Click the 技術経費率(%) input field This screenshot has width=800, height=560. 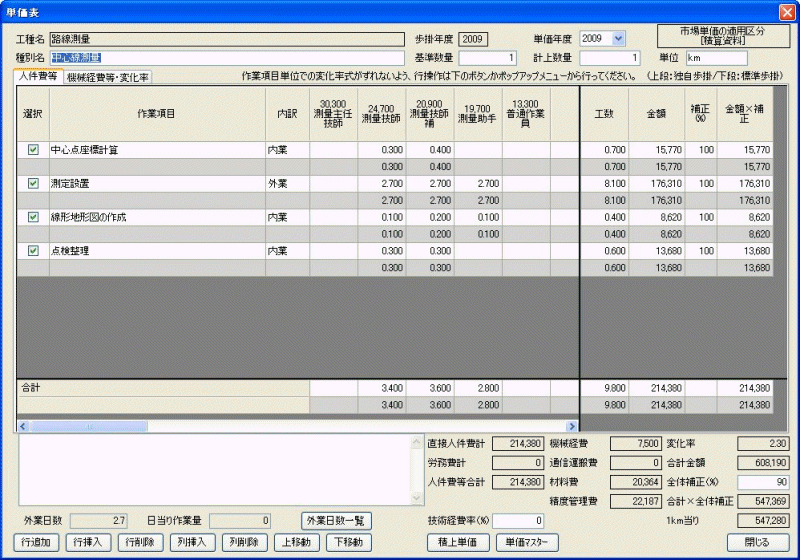point(518,521)
